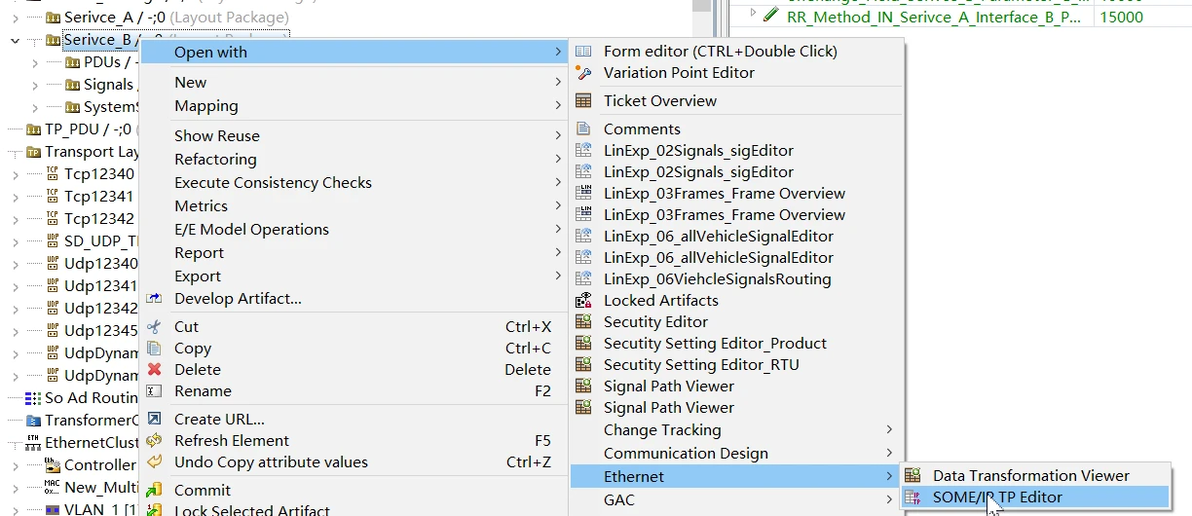Click the Refresh Element icon
The width and height of the screenshot is (1192, 516).
154,441
